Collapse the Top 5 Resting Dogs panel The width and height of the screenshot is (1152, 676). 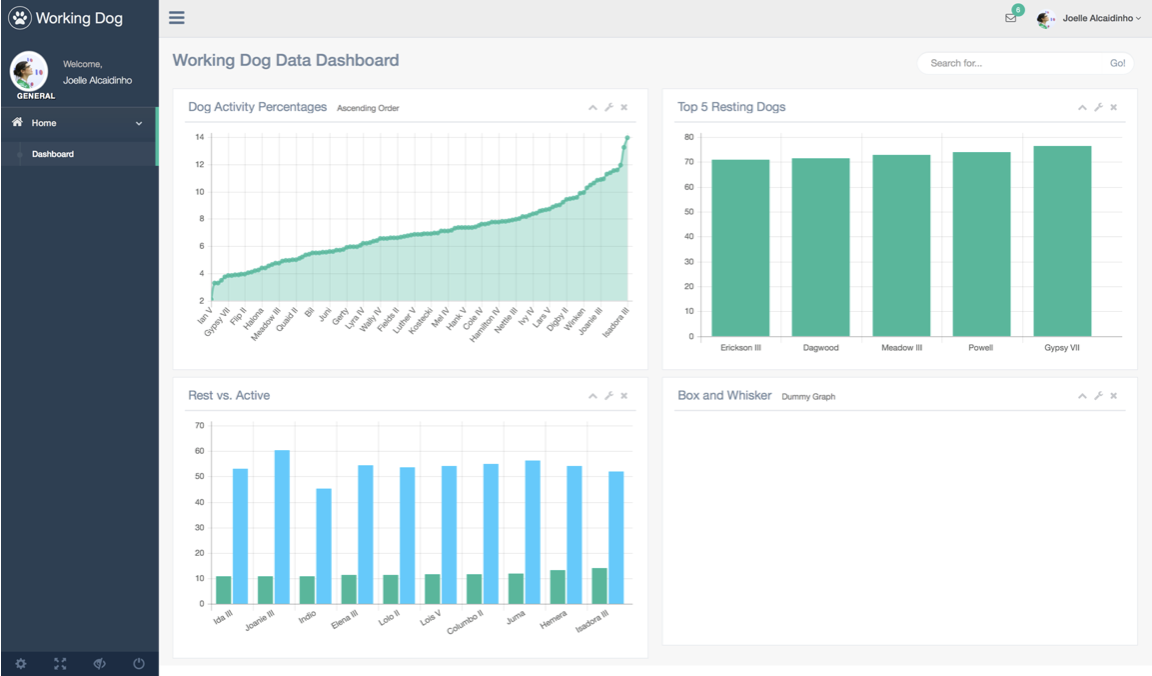[1082, 107]
